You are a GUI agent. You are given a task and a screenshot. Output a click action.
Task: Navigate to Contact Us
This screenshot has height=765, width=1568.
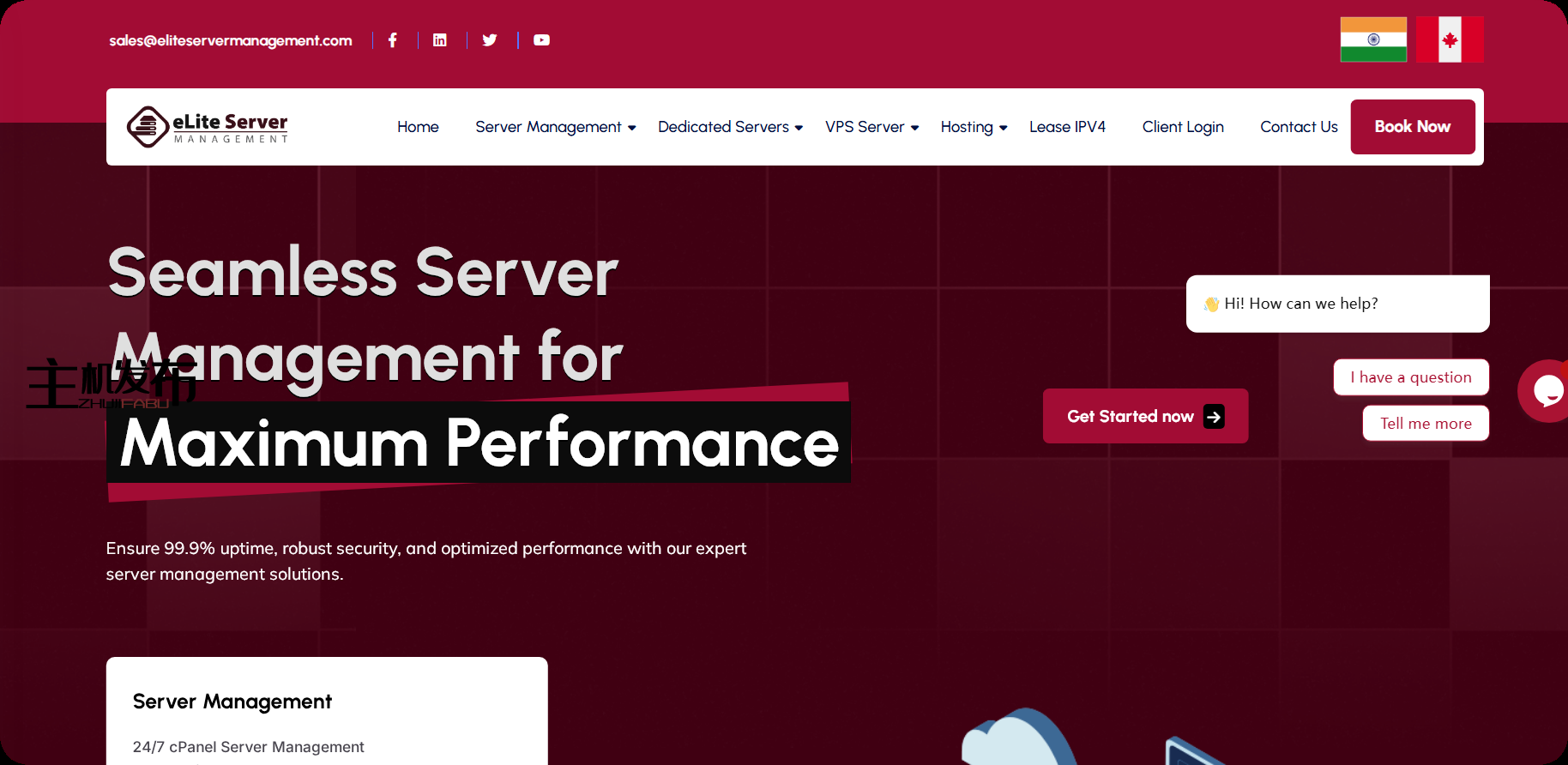click(1299, 127)
